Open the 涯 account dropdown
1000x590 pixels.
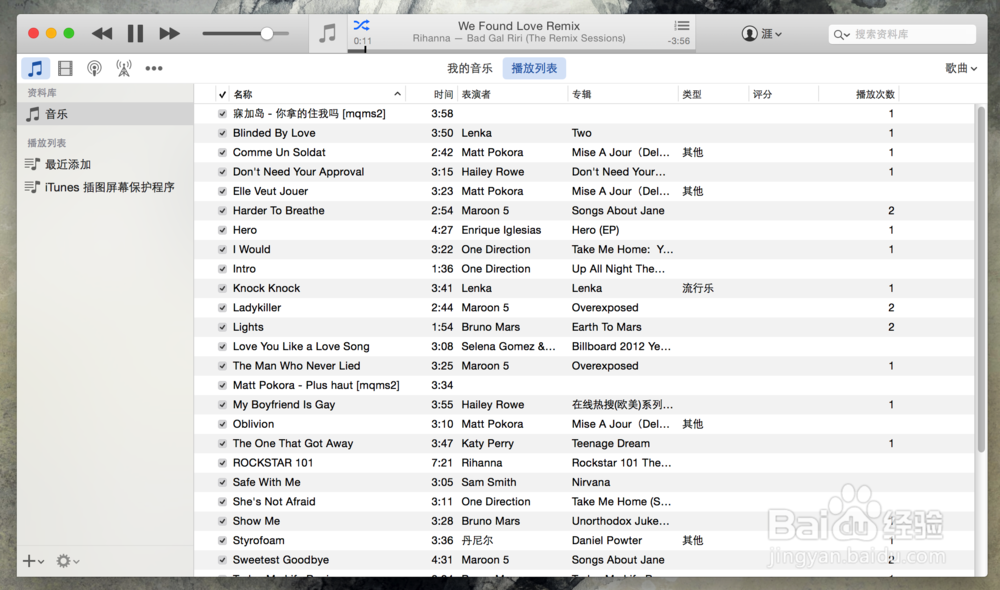coord(772,34)
